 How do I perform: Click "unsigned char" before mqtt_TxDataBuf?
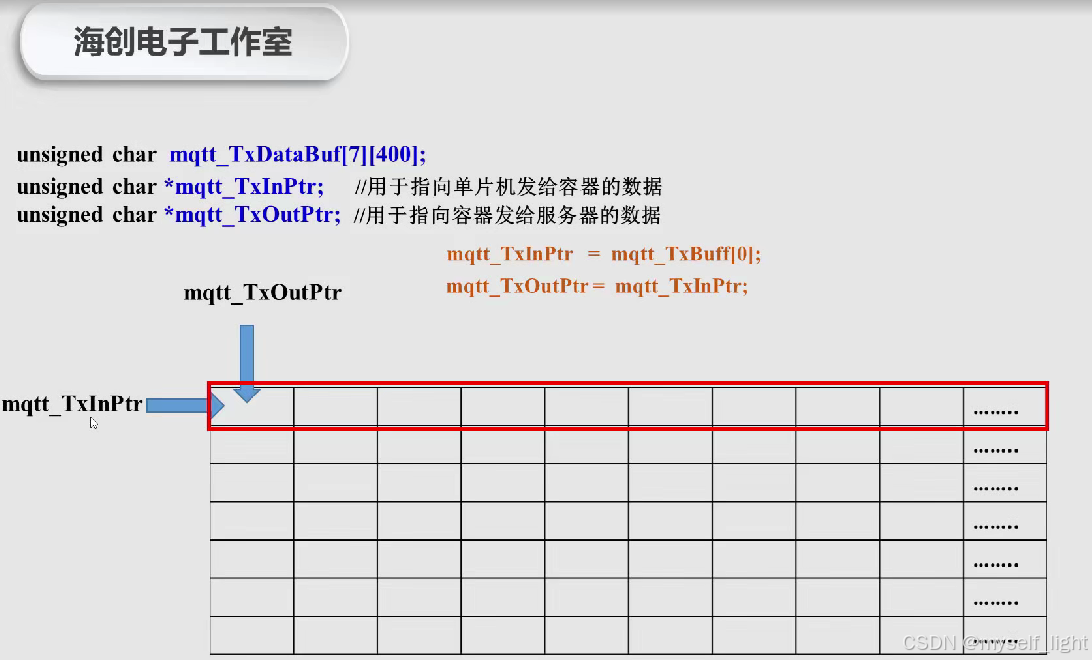click(x=86, y=155)
